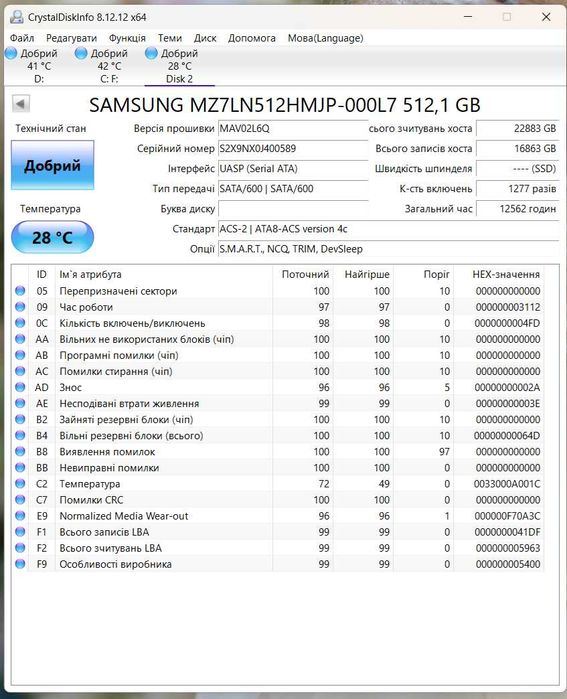Open the Файл menu
This screenshot has width=567, height=699.
(x=22, y=38)
